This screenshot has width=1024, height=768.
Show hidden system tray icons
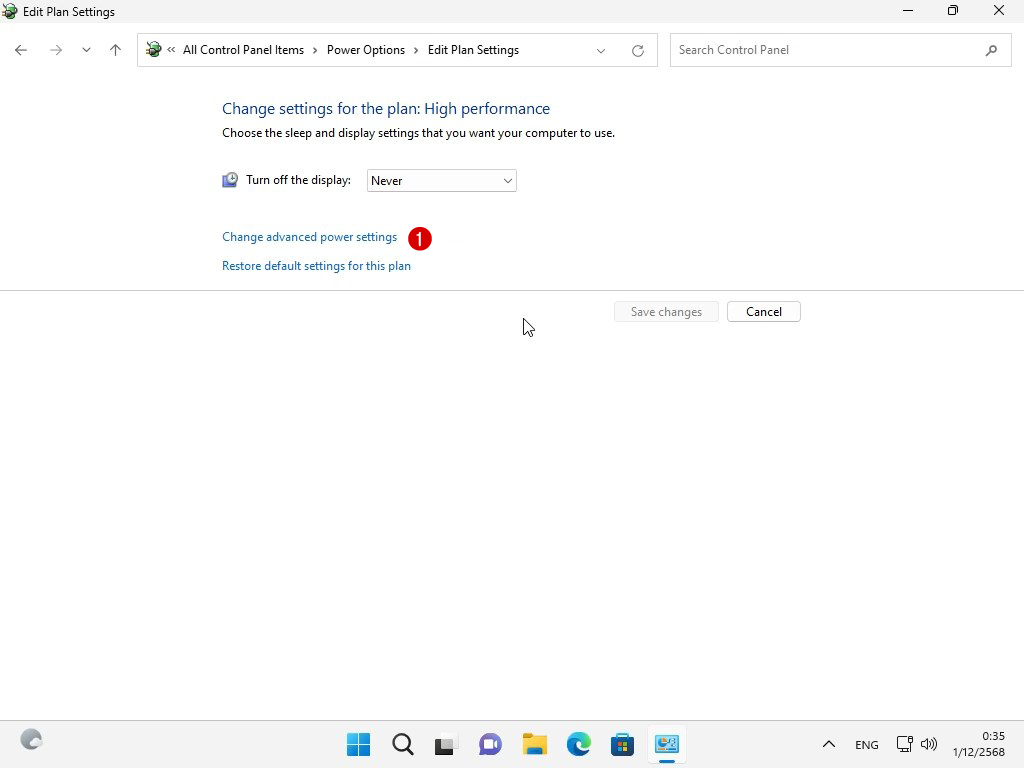click(x=828, y=744)
